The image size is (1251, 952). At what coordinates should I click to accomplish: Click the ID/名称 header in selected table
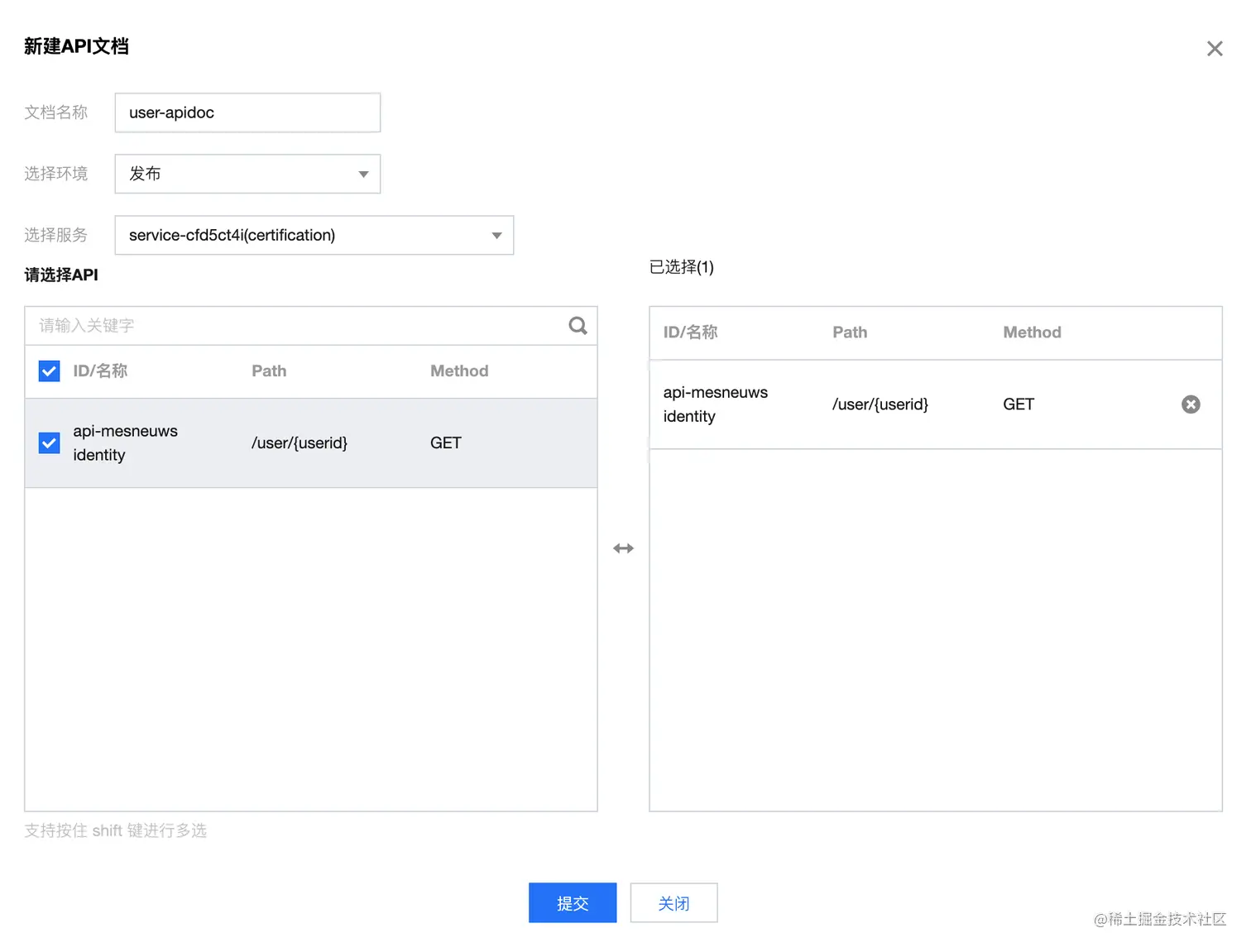690,332
